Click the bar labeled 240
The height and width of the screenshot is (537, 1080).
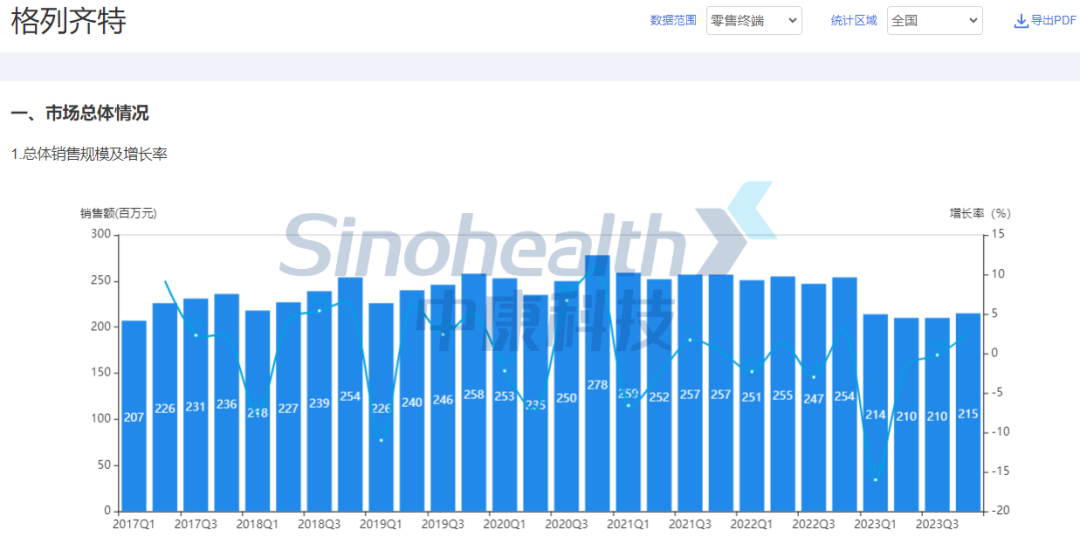pos(412,401)
